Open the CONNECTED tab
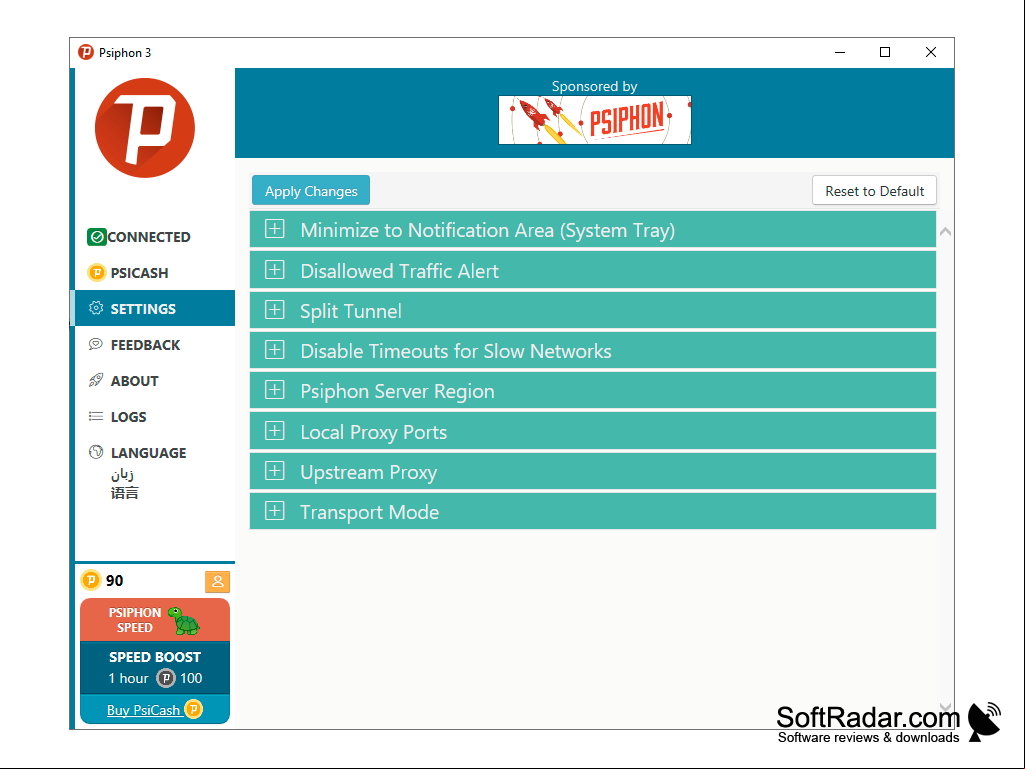 pyautogui.click(x=155, y=237)
